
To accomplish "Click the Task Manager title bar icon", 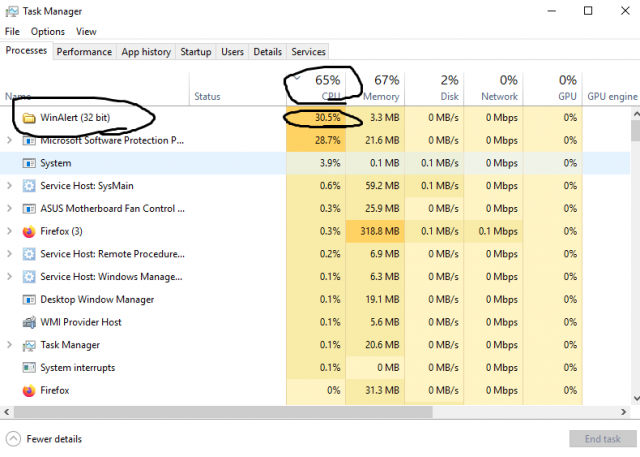I will pos(10,11).
